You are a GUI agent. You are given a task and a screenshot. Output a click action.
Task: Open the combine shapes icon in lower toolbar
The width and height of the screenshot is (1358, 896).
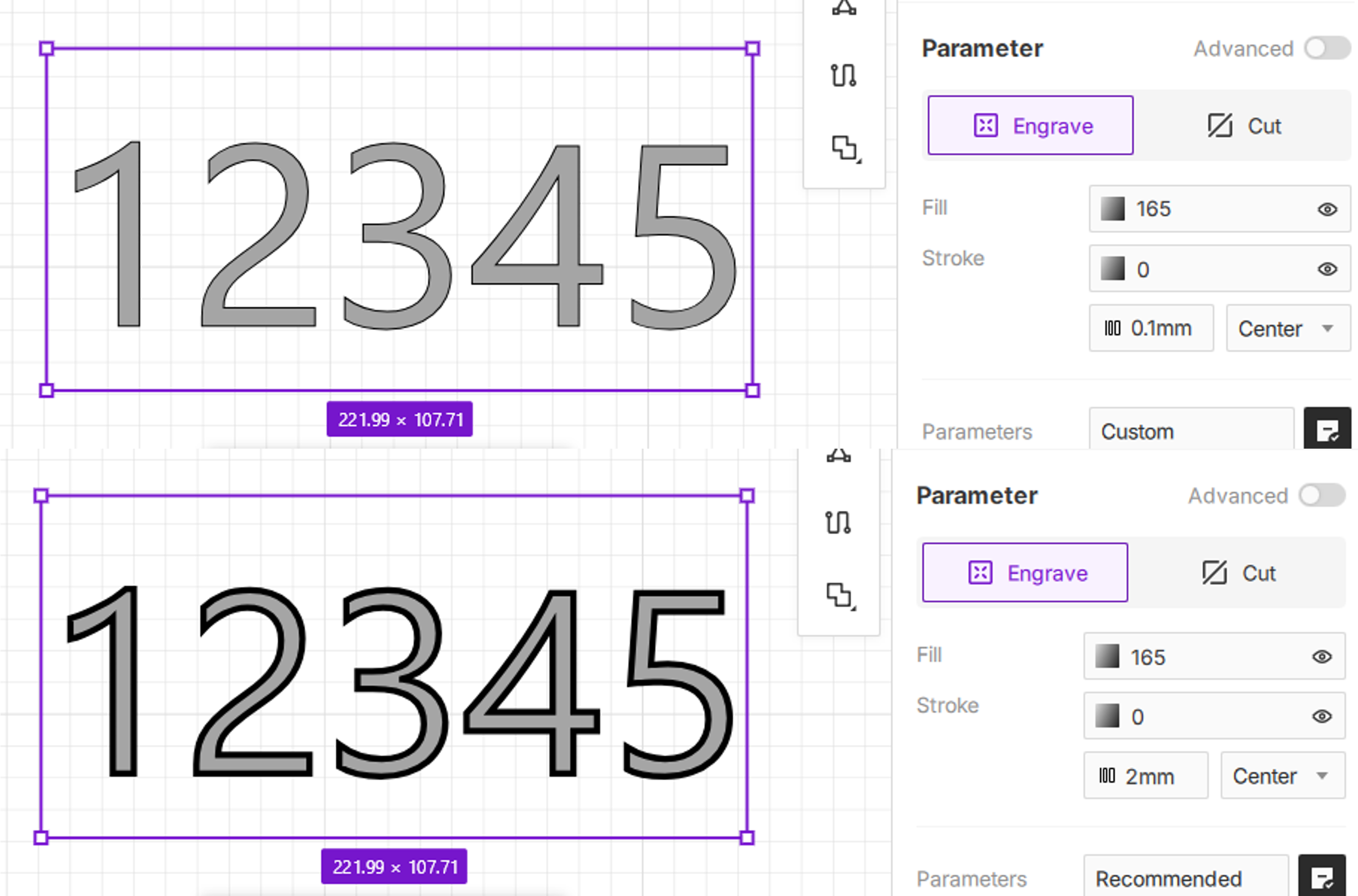[839, 595]
